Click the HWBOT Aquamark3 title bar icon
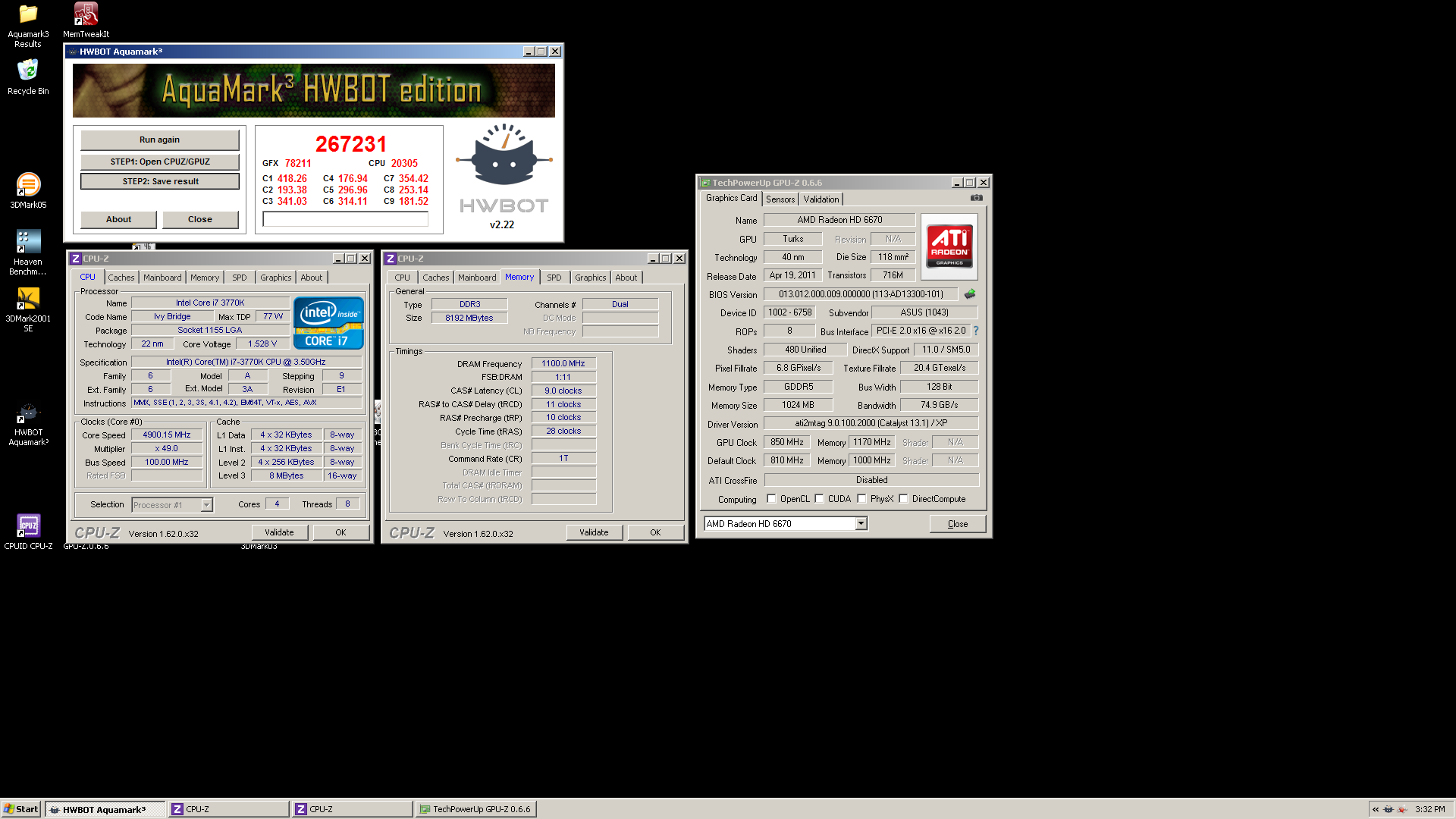The height and width of the screenshot is (819, 1456). click(x=73, y=52)
